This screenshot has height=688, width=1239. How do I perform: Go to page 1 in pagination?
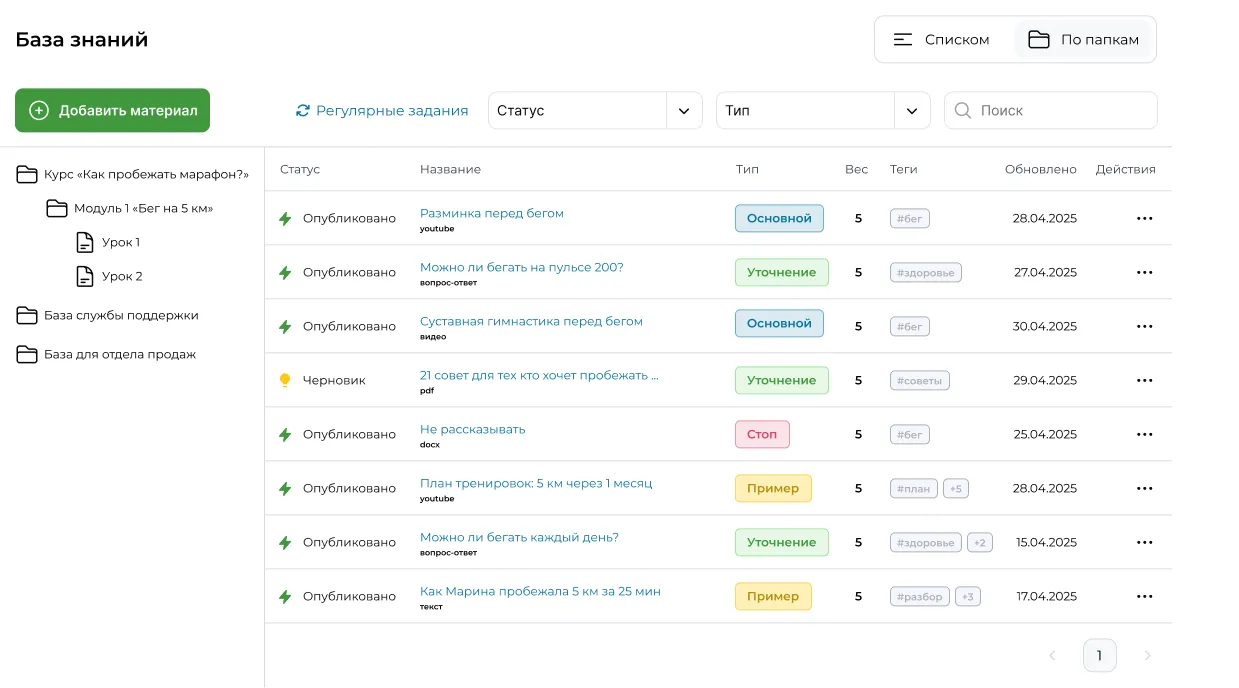[1099, 655]
